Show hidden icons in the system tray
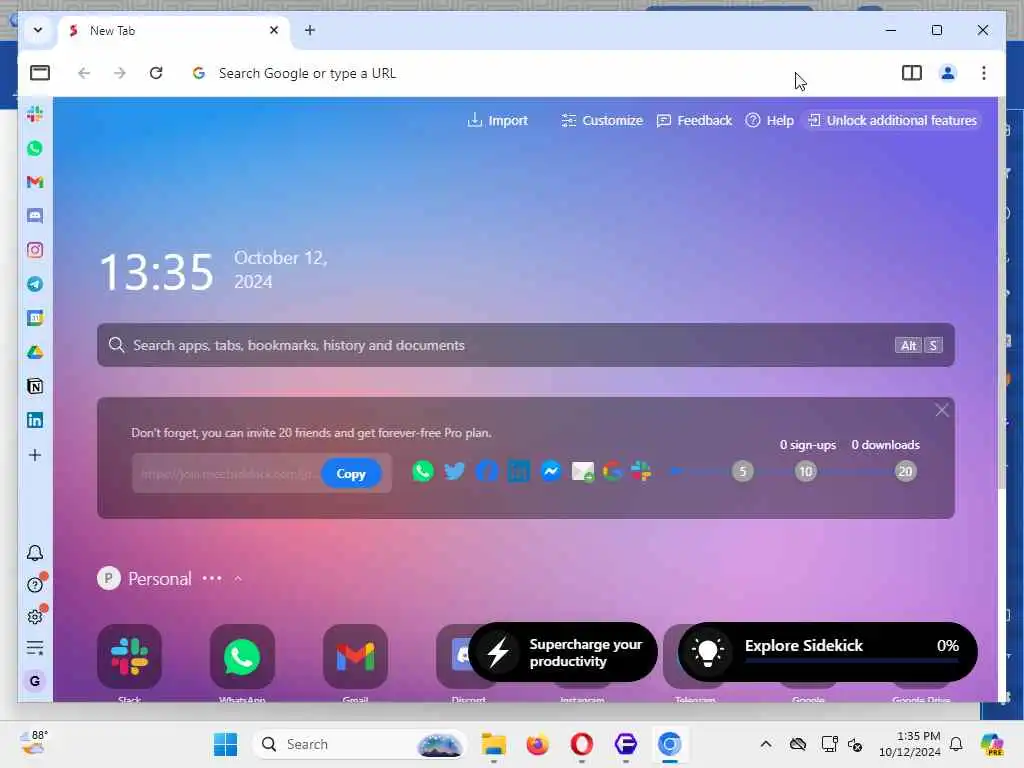 click(766, 744)
